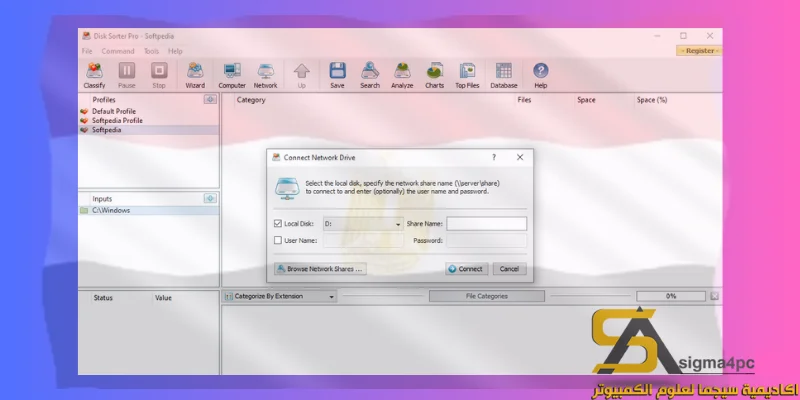Close the Connect Network Drive dialog
The image size is (800, 400).
coord(520,157)
